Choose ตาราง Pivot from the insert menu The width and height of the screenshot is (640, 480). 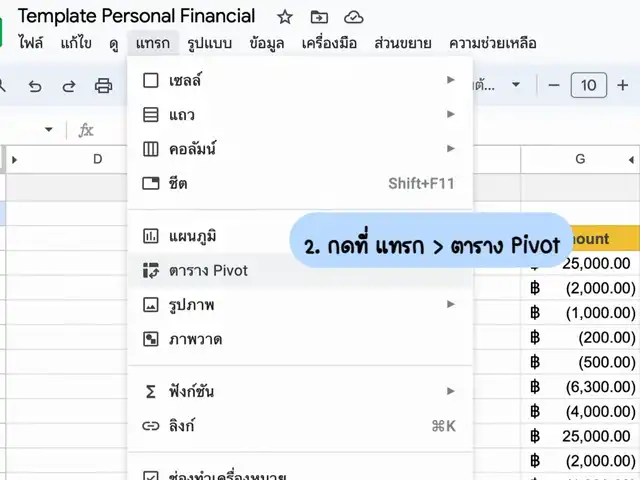pyautogui.click(x=208, y=270)
